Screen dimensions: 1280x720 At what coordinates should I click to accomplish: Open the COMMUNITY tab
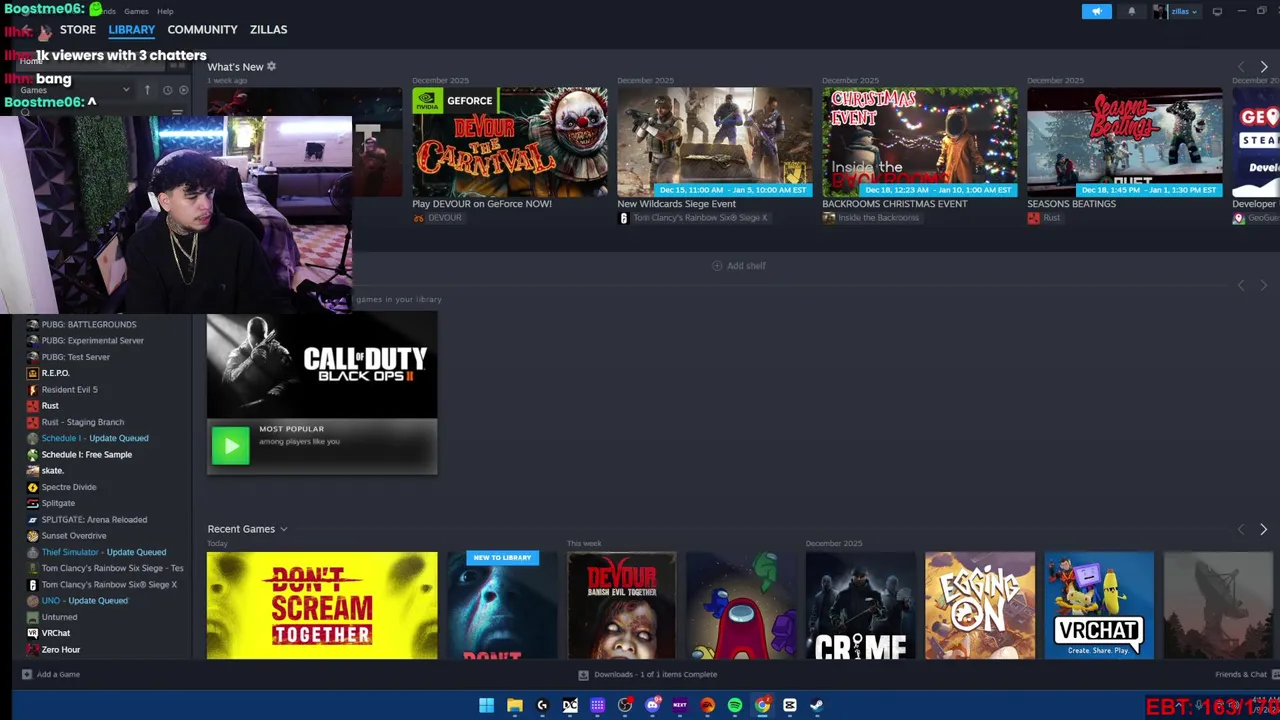pos(202,30)
